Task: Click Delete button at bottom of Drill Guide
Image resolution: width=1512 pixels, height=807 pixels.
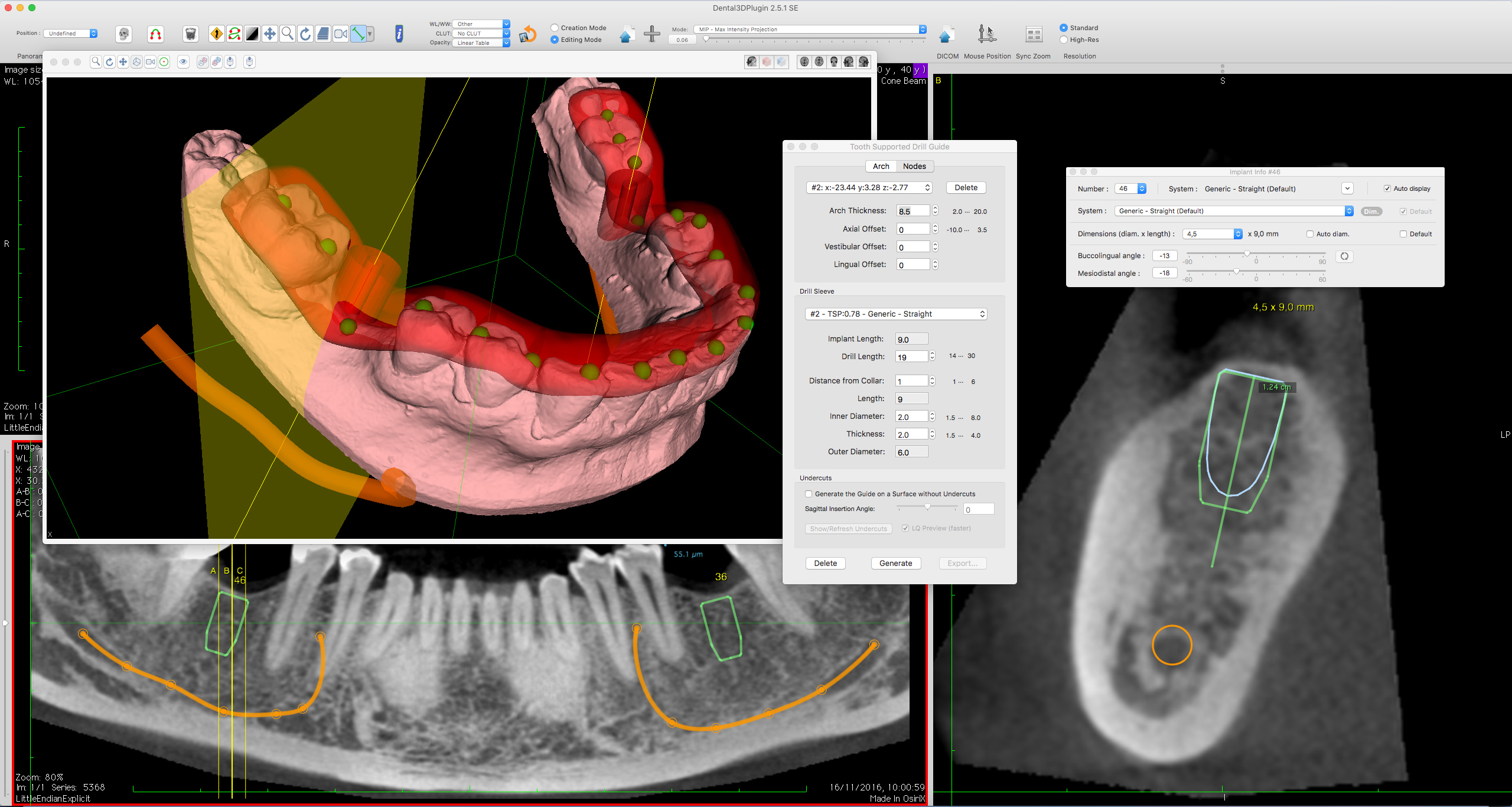Action: coord(825,564)
